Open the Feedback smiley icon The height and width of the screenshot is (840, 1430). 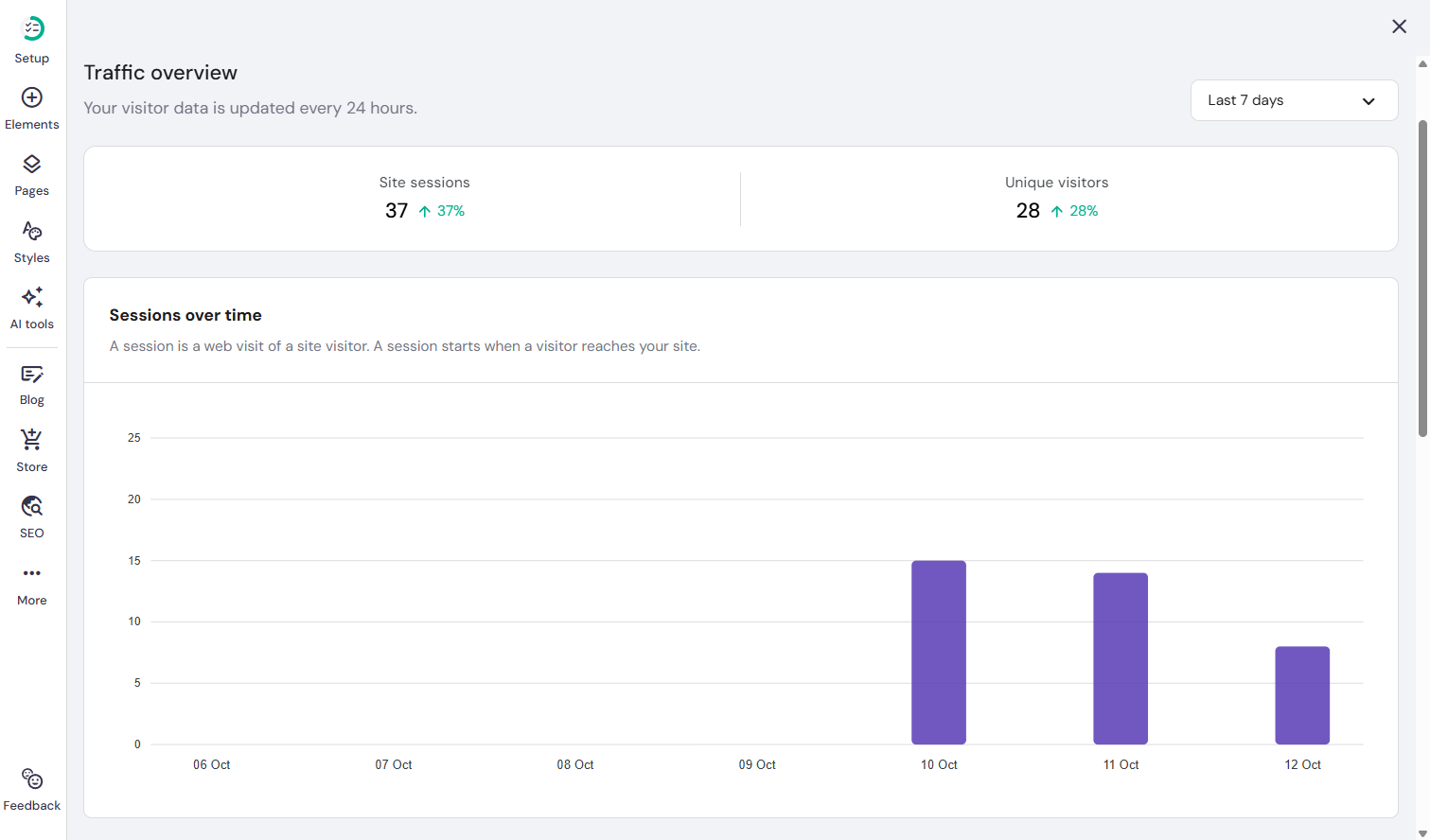tap(32, 779)
